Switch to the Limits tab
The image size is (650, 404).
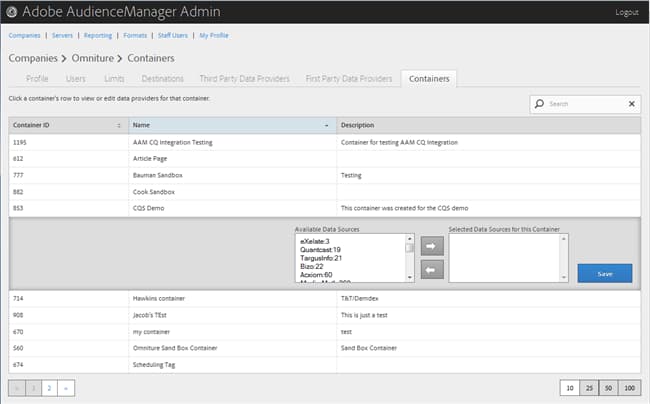pos(114,79)
